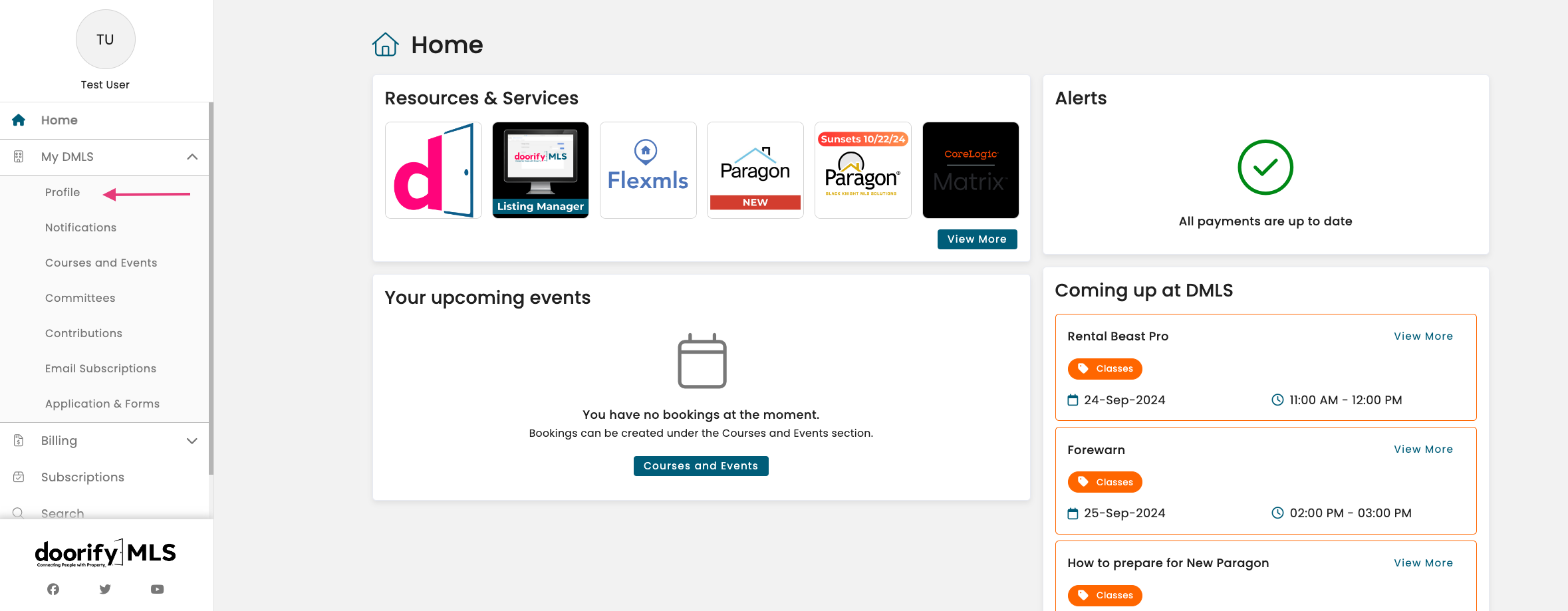Screen dimensions: 1568x611
Task: Click 'How to prepare for New Paragon' title
Action: point(1168,563)
